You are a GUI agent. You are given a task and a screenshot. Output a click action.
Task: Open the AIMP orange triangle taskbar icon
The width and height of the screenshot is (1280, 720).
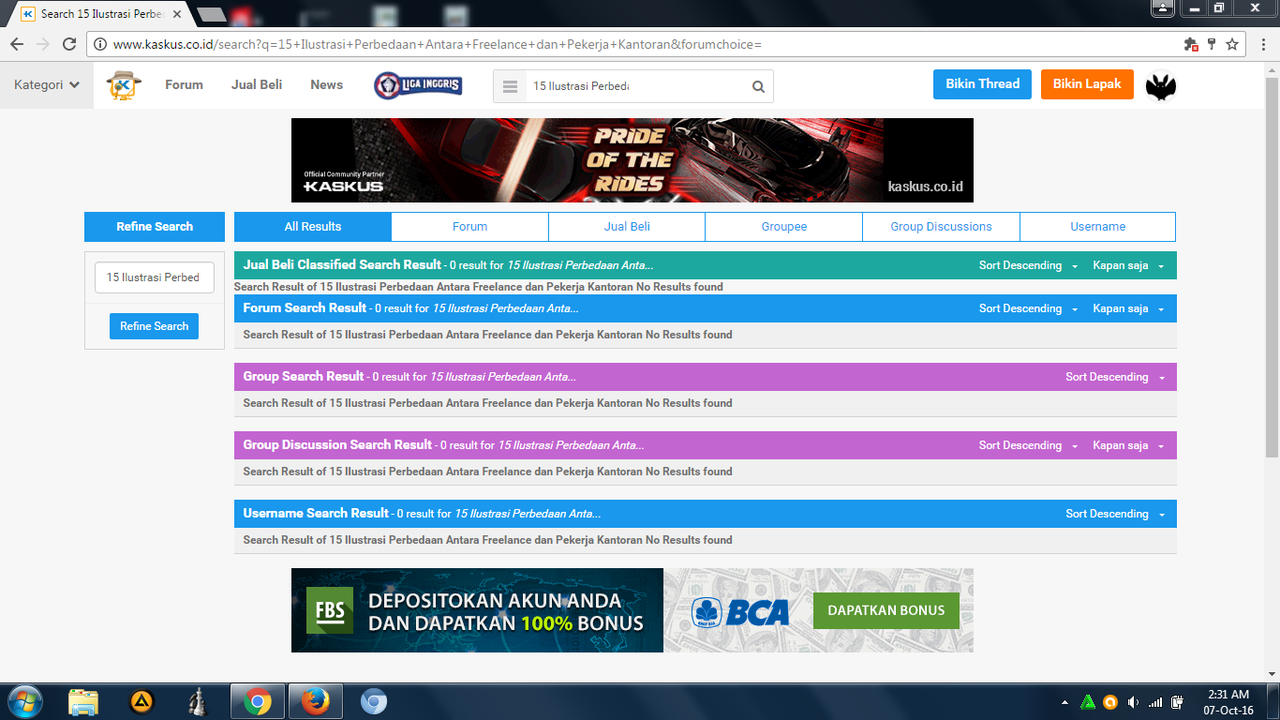pyautogui.click(x=142, y=702)
